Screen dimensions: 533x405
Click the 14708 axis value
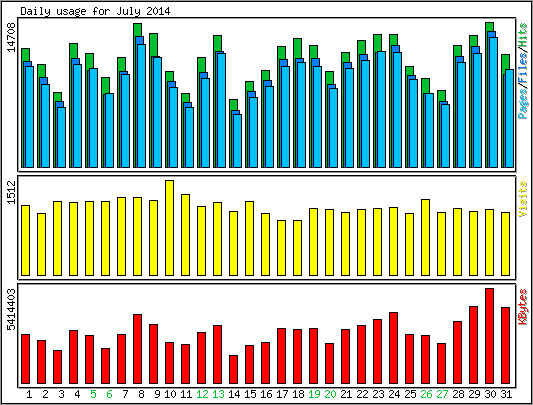coord(12,37)
